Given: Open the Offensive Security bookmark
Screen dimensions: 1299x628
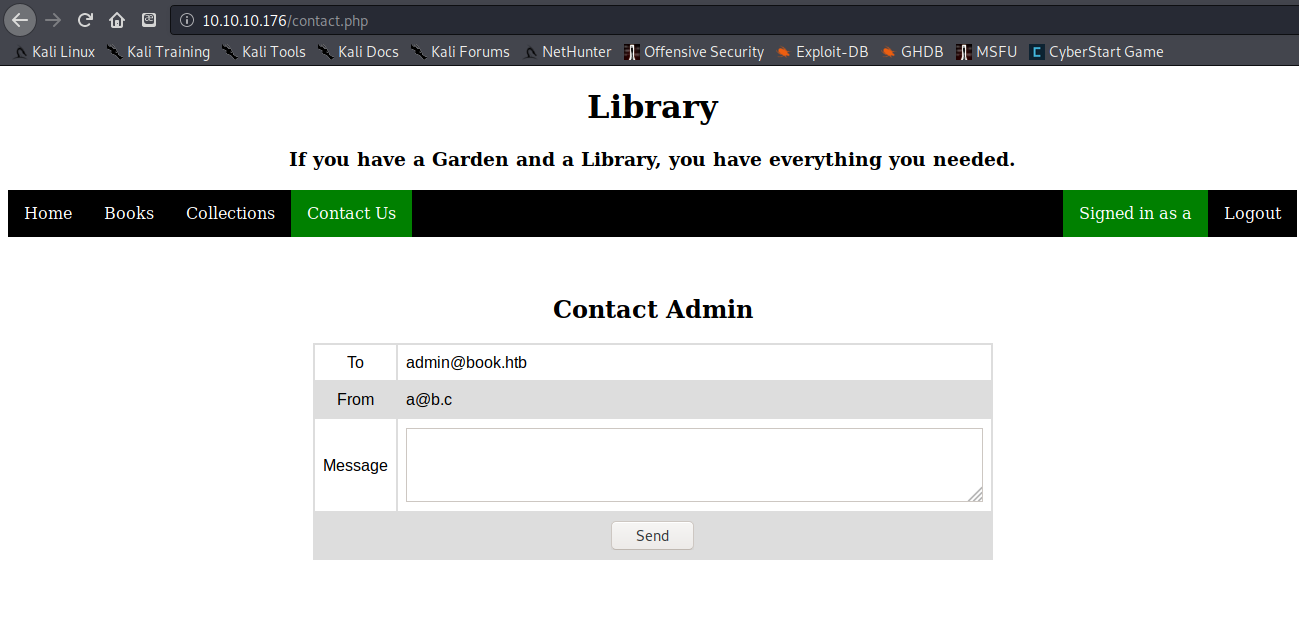Looking at the screenshot, I should tap(694, 52).
